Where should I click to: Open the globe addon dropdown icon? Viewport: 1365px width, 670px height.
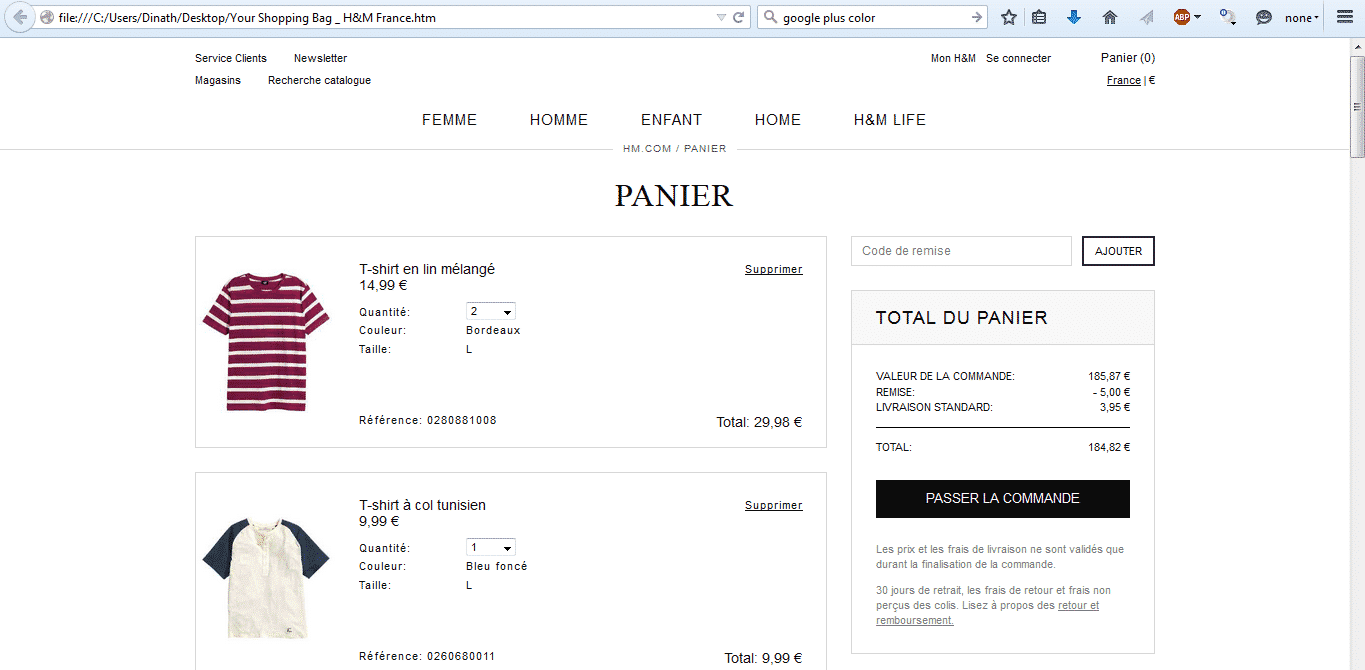click(x=1228, y=17)
